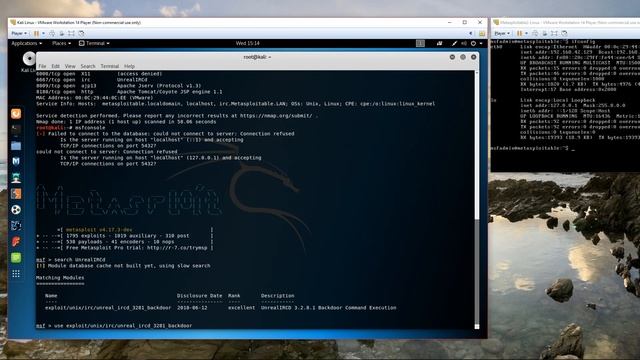Screen dimensions: 640x360
Task: Click the network status icon in Kali top bar
Action: coord(440,43)
